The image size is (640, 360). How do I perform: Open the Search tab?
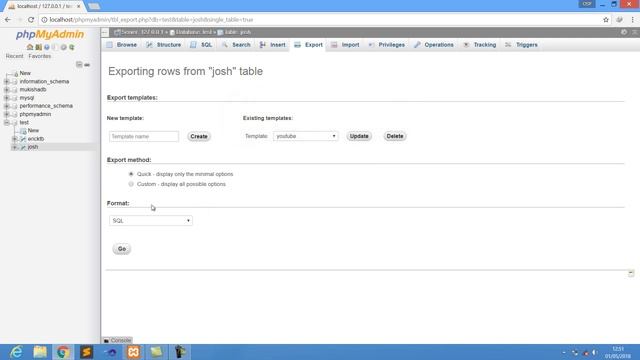coord(236,45)
